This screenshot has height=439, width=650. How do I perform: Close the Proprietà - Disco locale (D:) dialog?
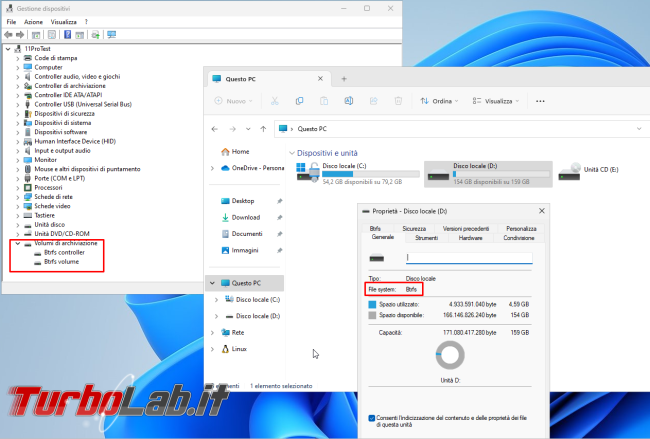point(542,211)
